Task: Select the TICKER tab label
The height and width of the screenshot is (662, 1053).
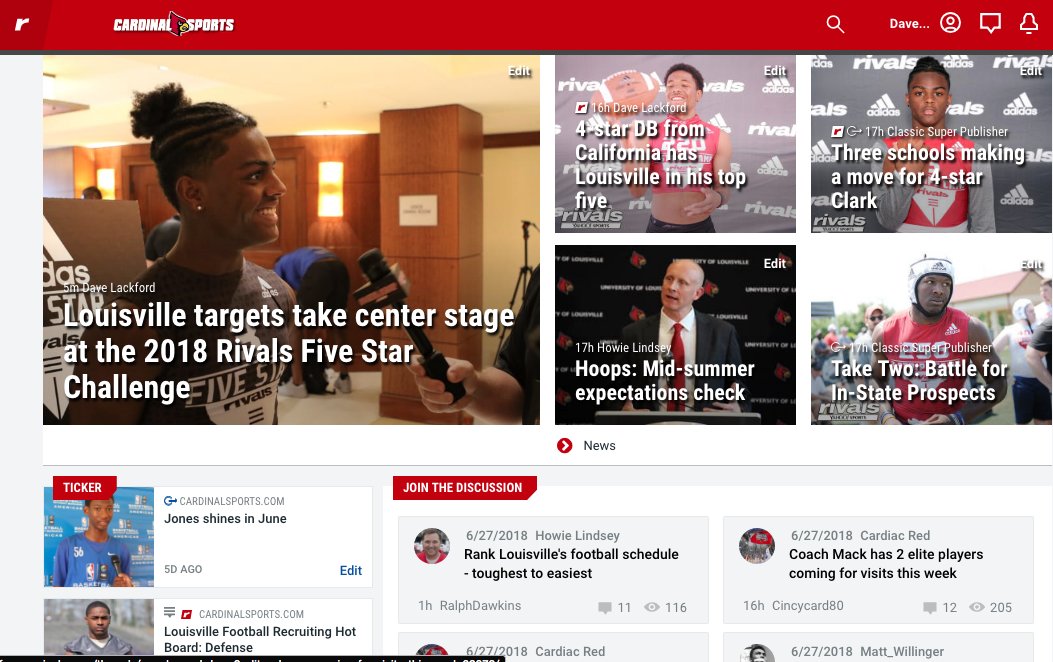Action: pyautogui.click(x=82, y=487)
